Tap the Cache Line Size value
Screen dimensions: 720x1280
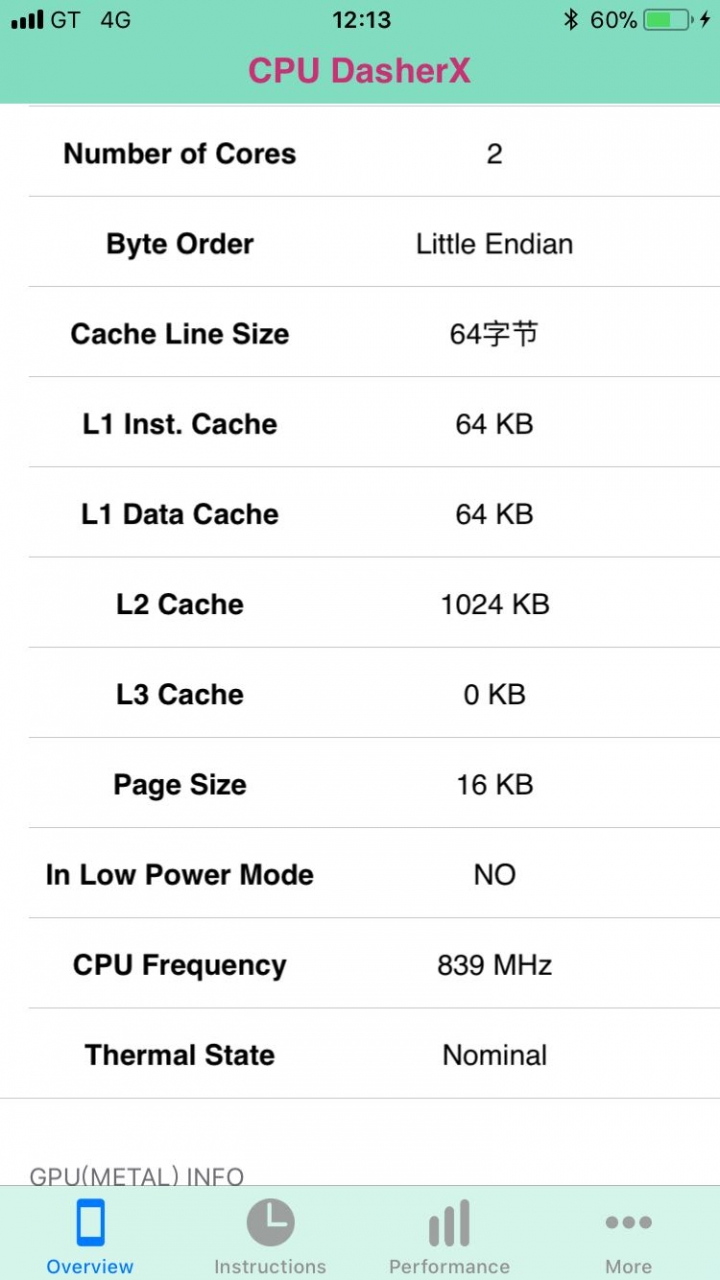click(x=494, y=333)
